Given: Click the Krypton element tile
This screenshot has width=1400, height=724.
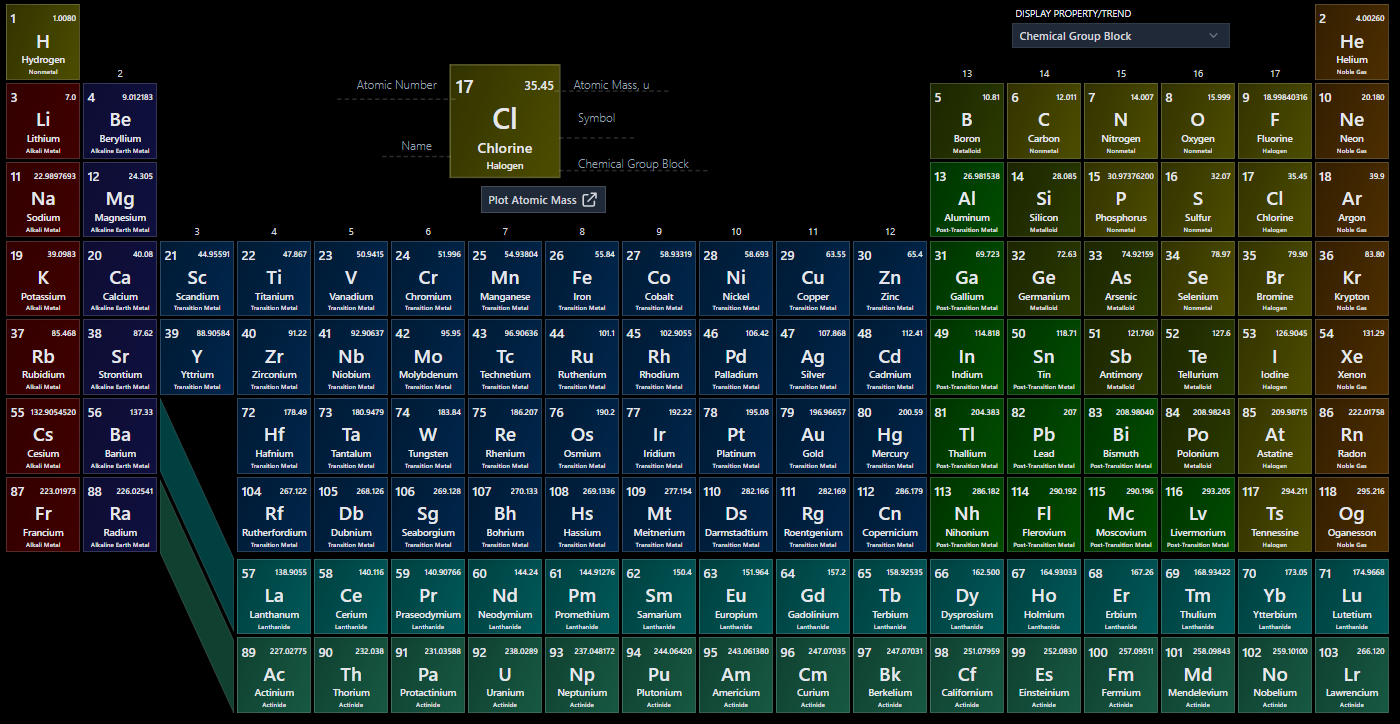Looking at the screenshot, I should pyautogui.click(x=1352, y=279).
